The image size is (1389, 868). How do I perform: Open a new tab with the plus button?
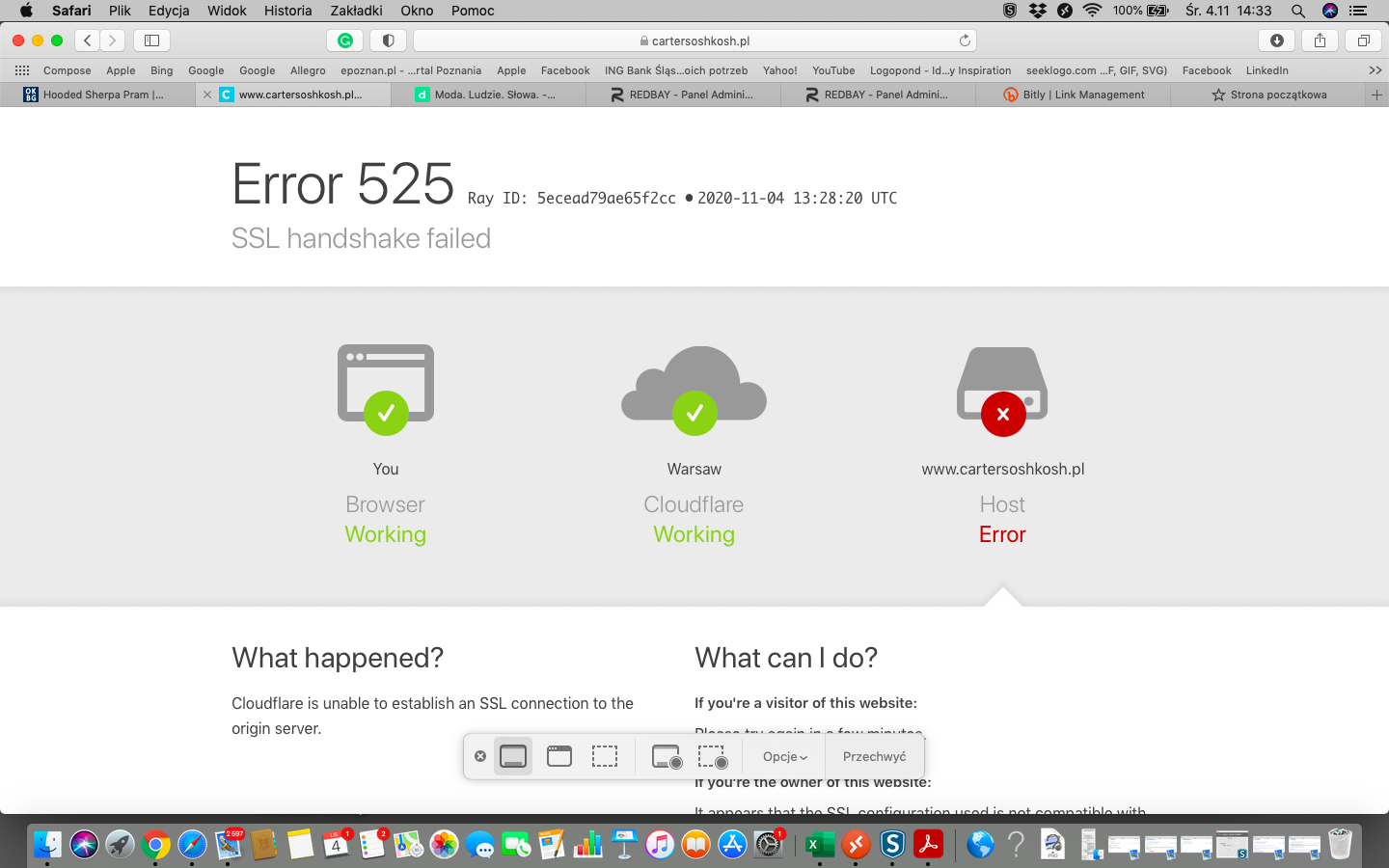pos(1376,95)
